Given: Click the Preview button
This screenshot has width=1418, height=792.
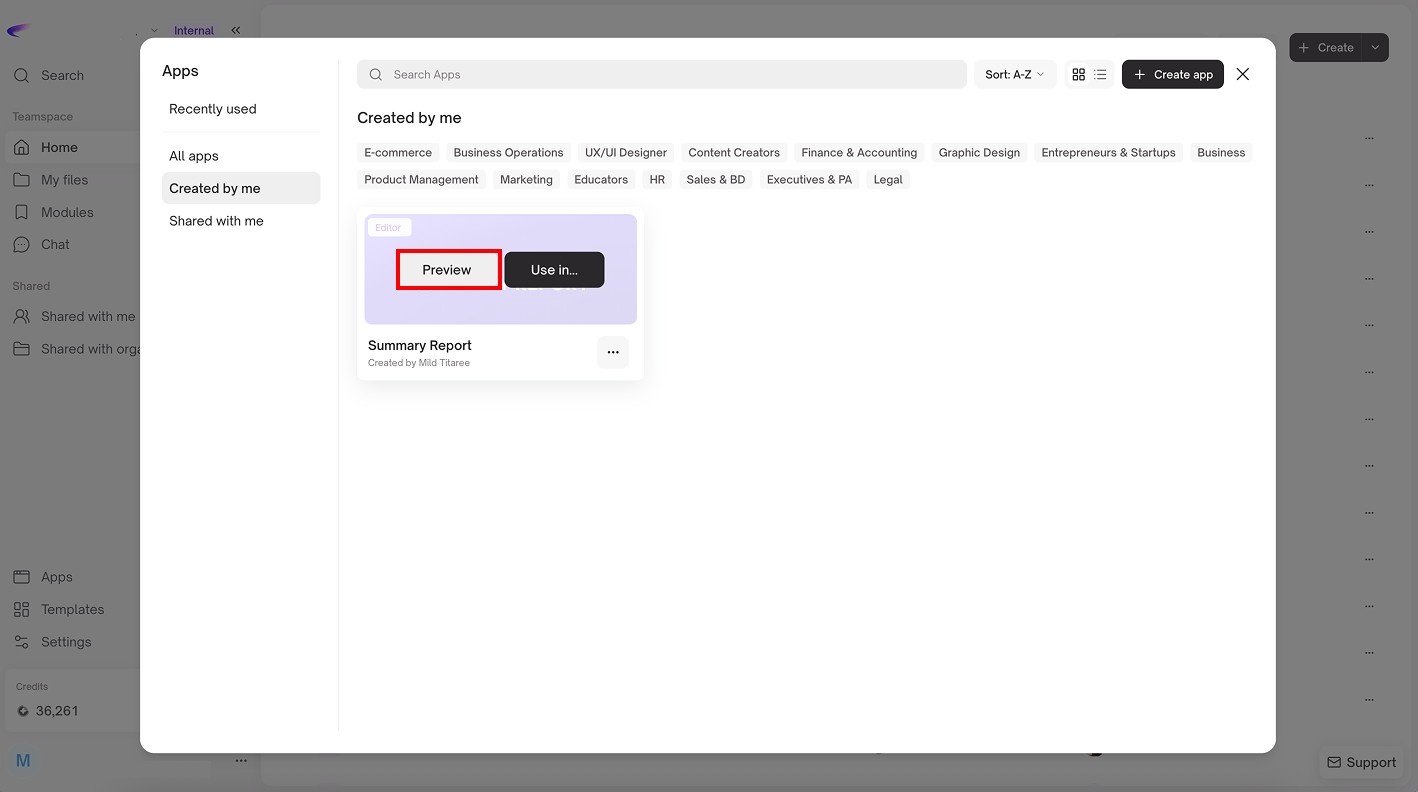Looking at the screenshot, I should [x=447, y=270].
